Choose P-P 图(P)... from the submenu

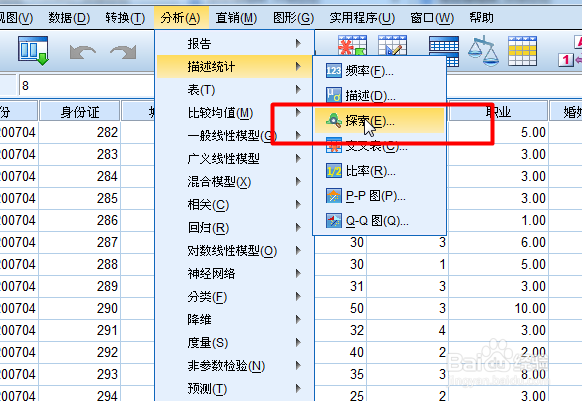[x=379, y=196]
